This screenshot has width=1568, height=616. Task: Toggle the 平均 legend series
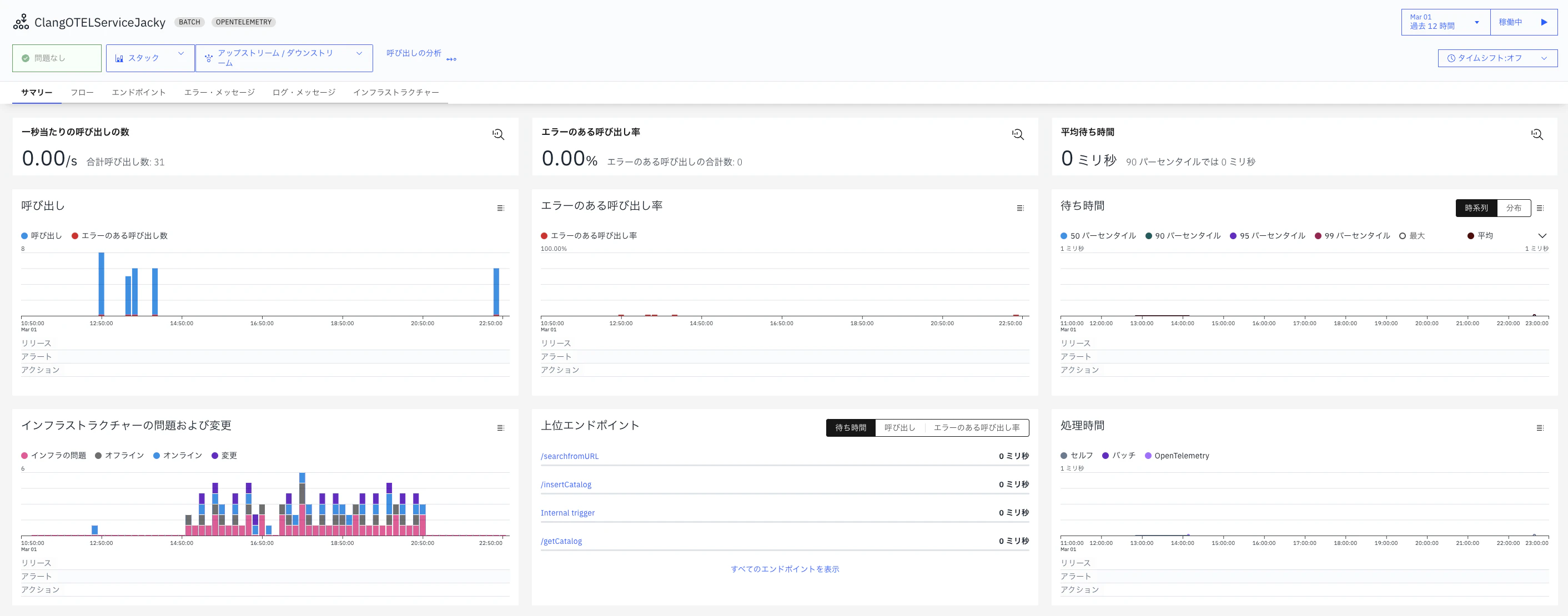click(1480, 236)
